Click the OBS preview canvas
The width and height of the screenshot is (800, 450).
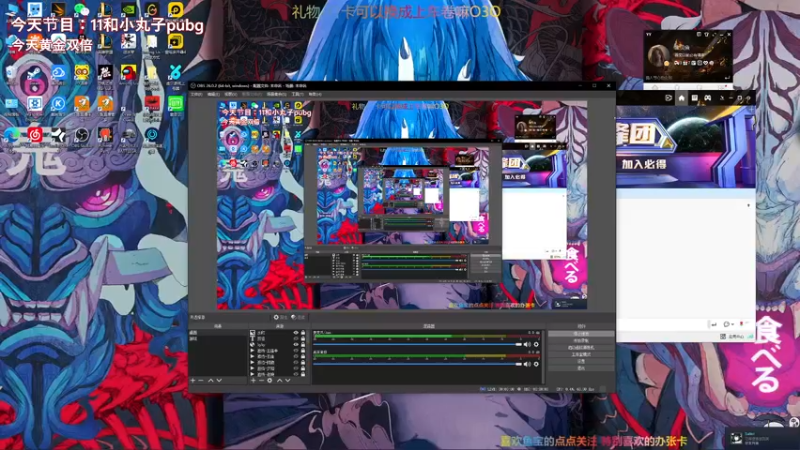(402, 205)
